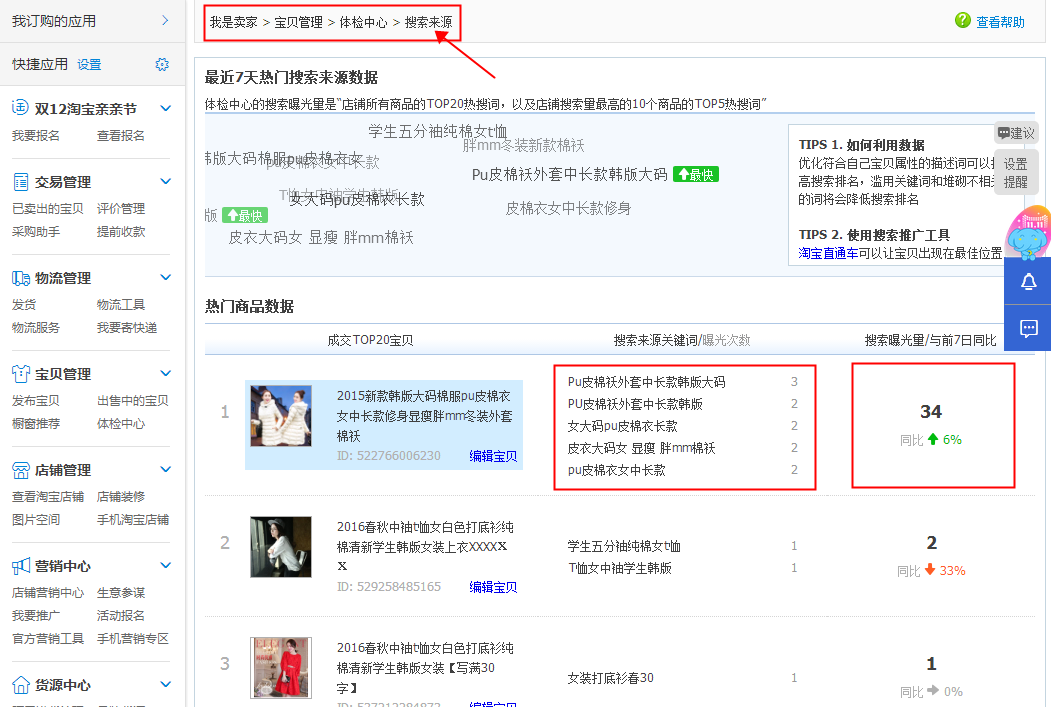Open the 淘宝直通车 link in TIPS 2
The height and width of the screenshot is (707, 1051).
(x=828, y=253)
